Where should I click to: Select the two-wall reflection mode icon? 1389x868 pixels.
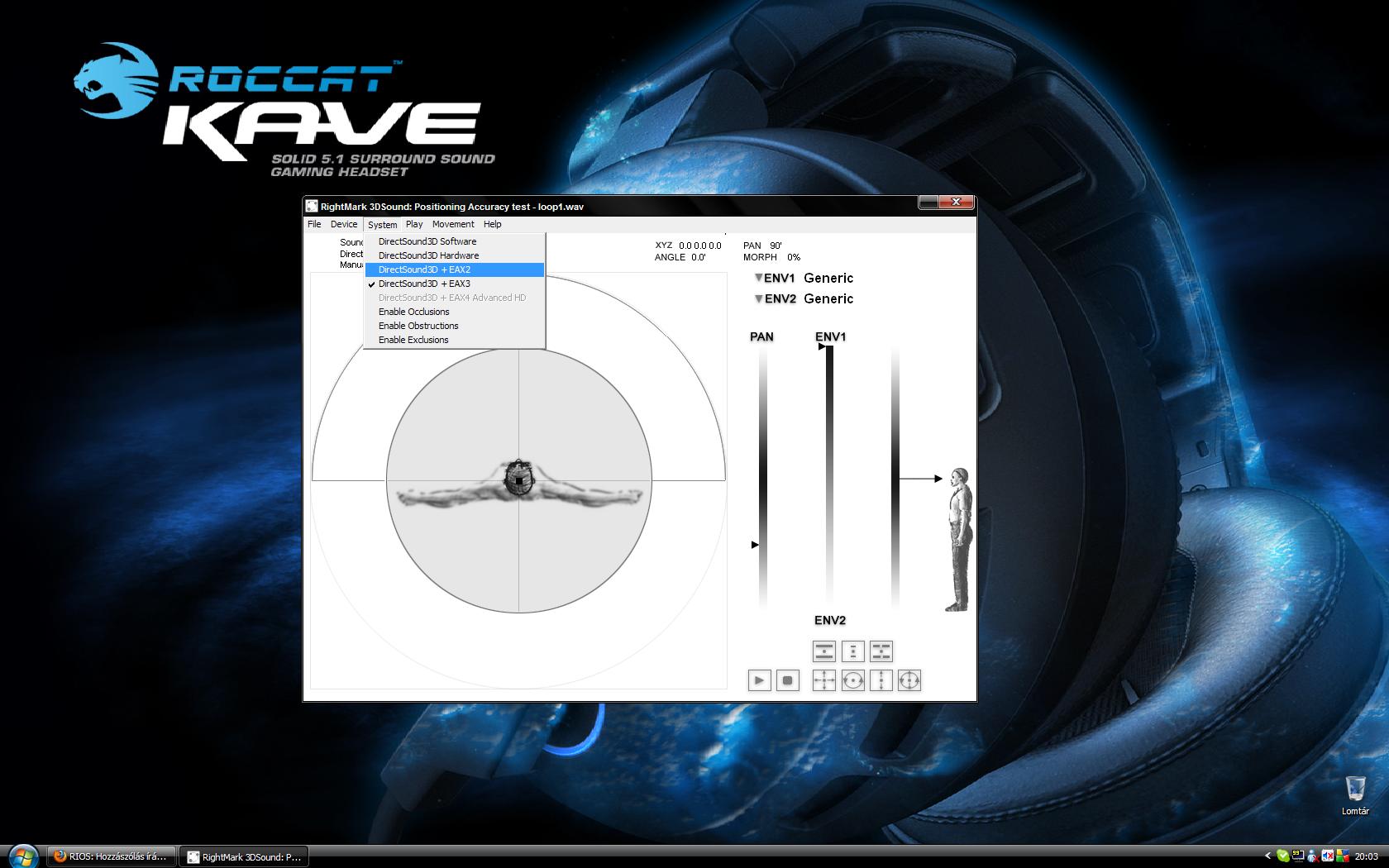click(x=824, y=651)
